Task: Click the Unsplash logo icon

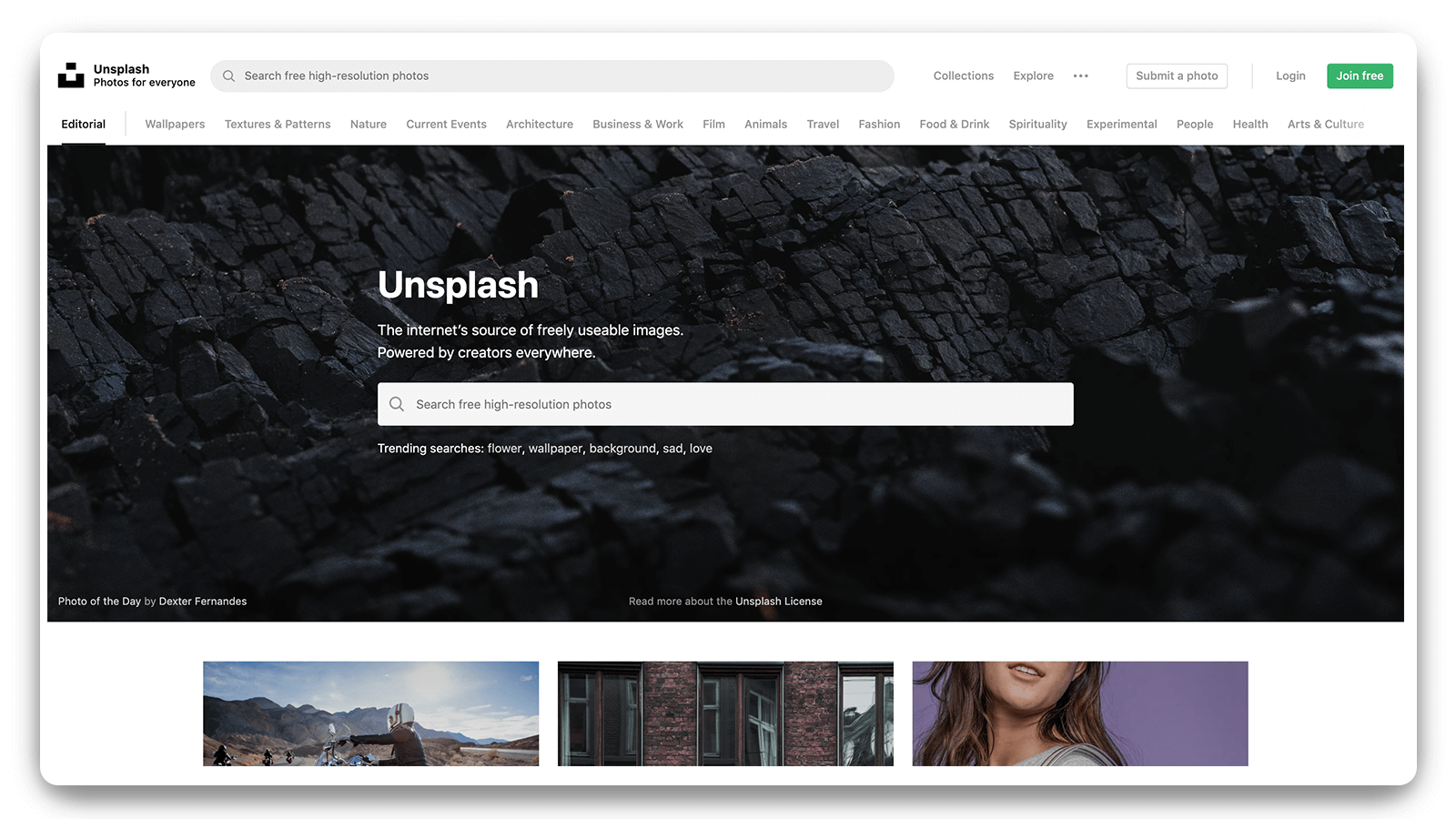Action: tap(71, 76)
